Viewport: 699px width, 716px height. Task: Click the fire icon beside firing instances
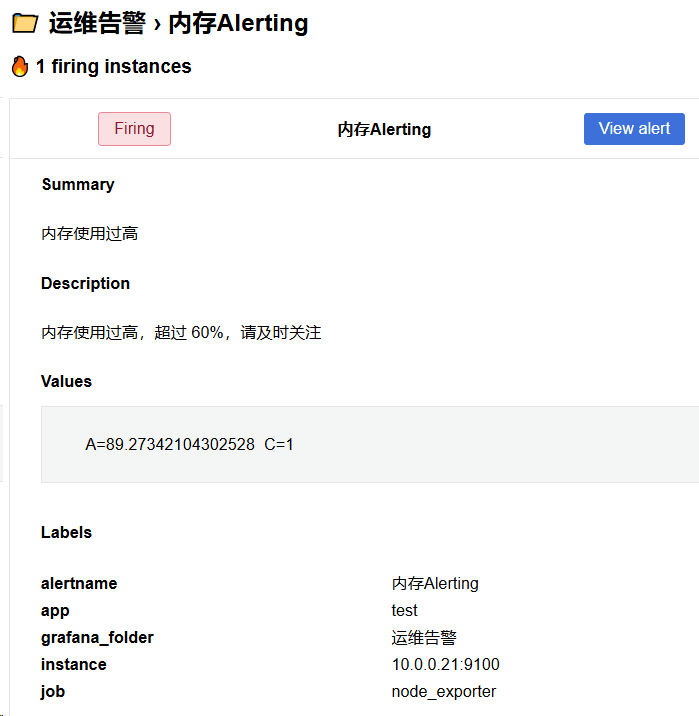pos(19,67)
